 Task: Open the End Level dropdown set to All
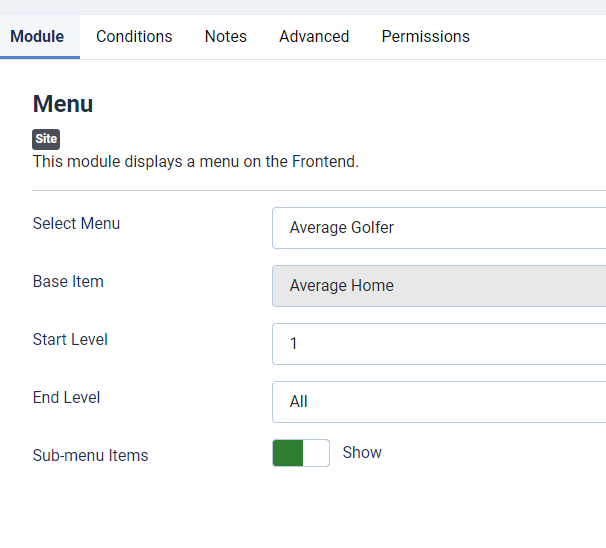pyautogui.click(x=440, y=402)
